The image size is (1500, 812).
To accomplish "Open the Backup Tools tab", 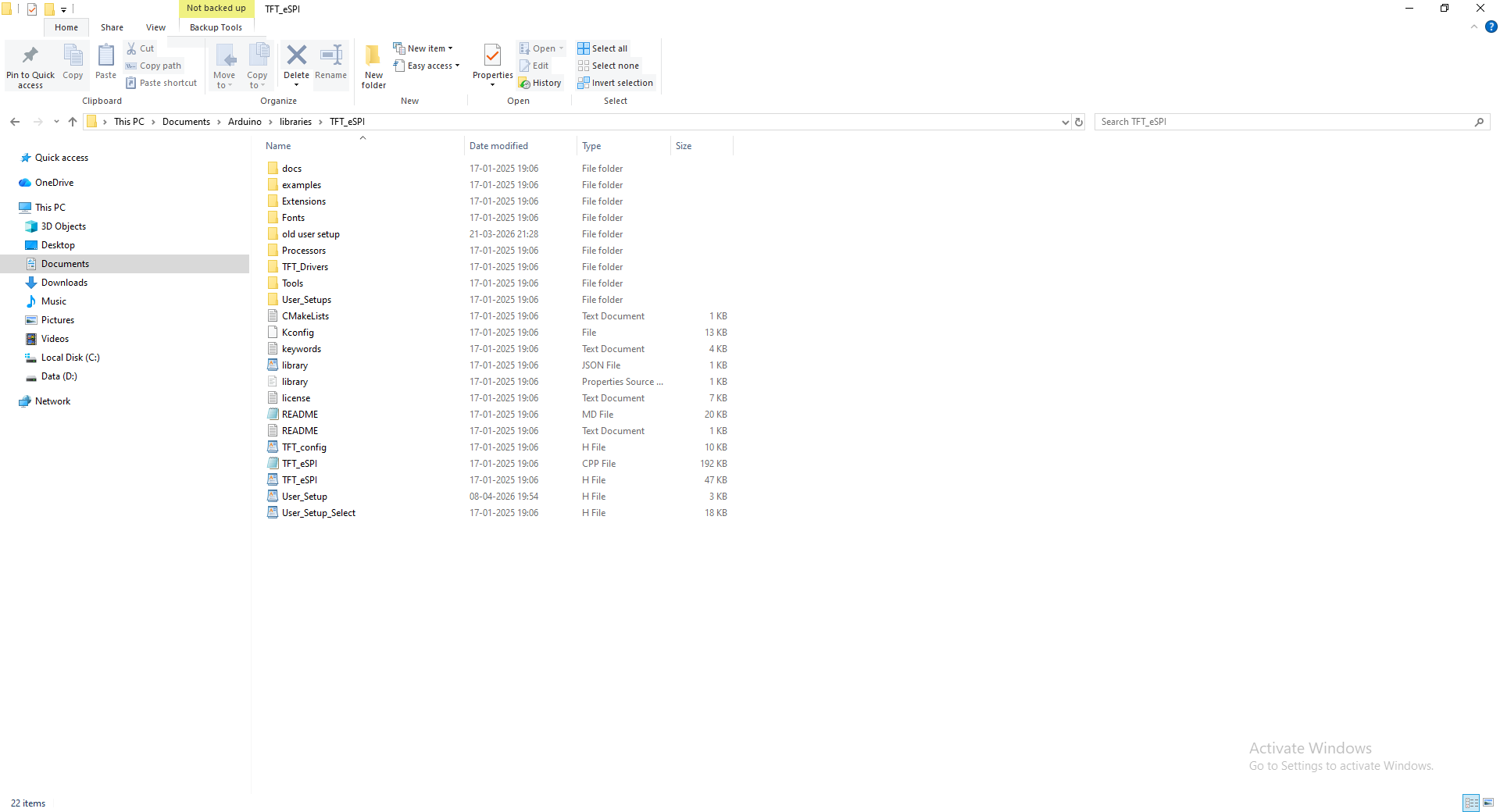I will click(x=216, y=27).
